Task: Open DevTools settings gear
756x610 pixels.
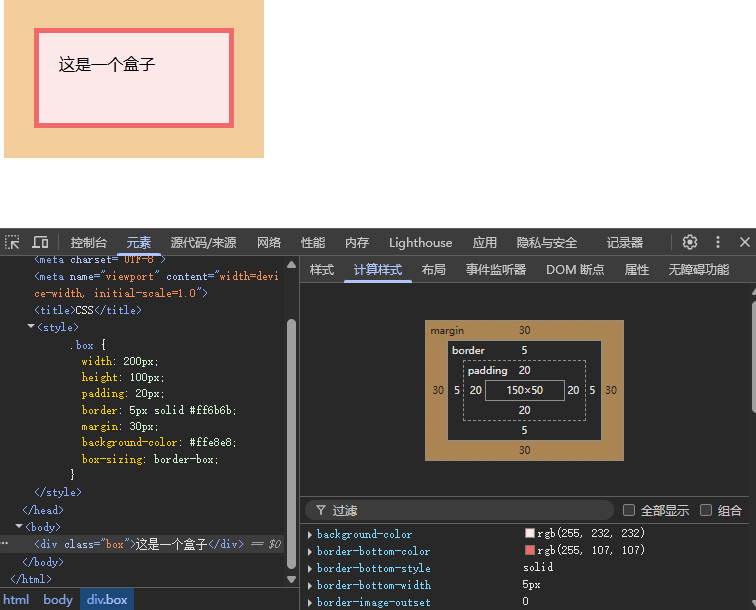Action: (690, 242)
